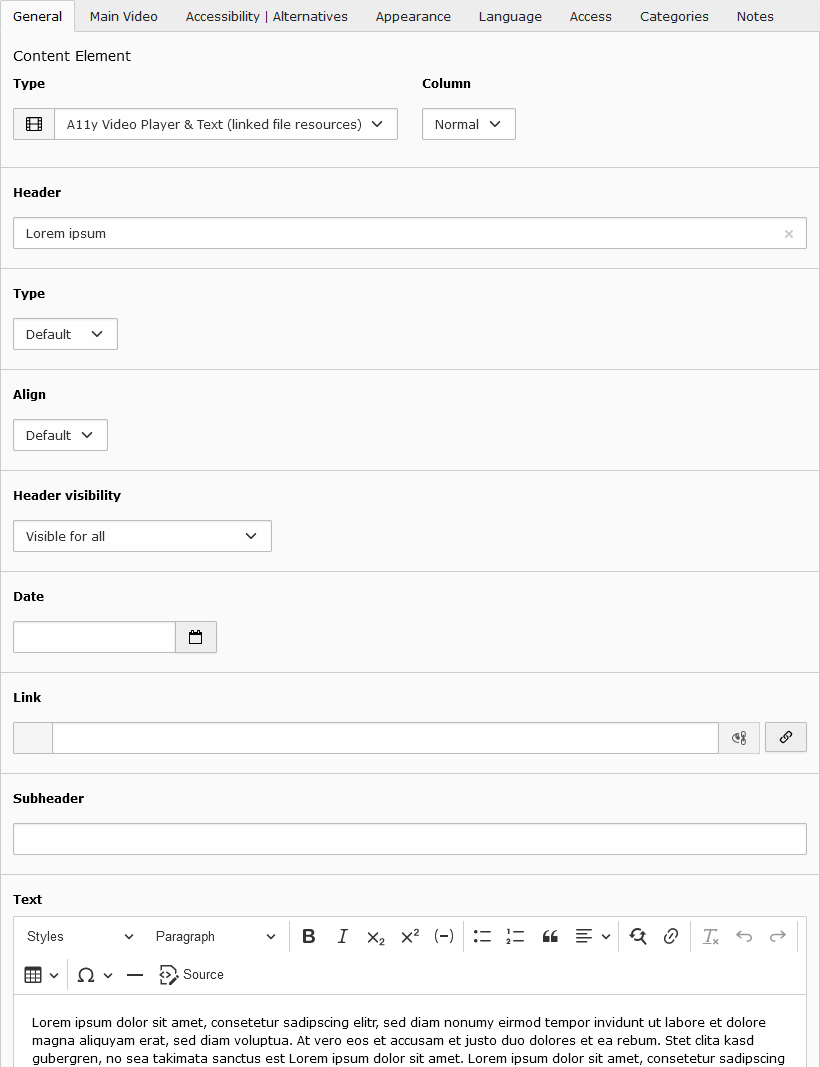Insert a blockquote in the editor
The width and height of the screenshot is (820, 1067).
pyautogui.click(x=550, y=936)
